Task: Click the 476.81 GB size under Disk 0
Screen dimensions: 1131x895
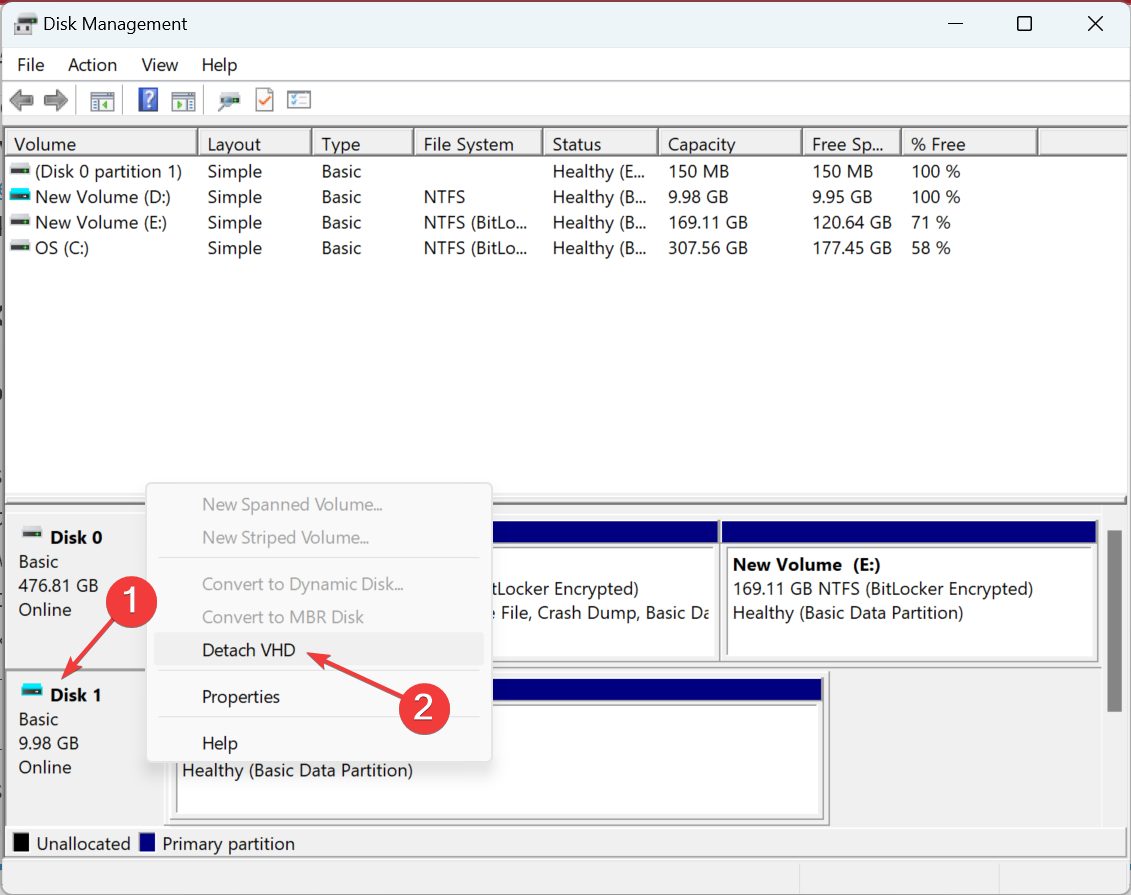Action: click(58, 586)
